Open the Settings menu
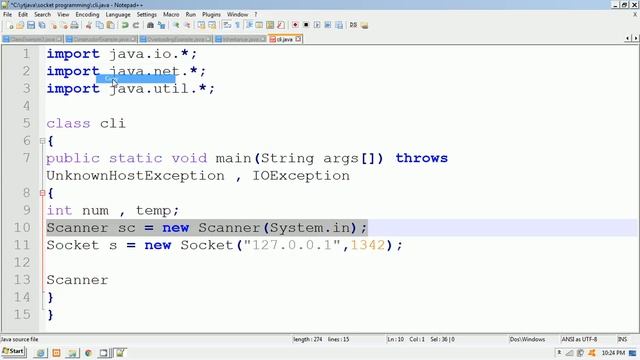The height and width of the screenshot is (360, 640). coord(147,14)
